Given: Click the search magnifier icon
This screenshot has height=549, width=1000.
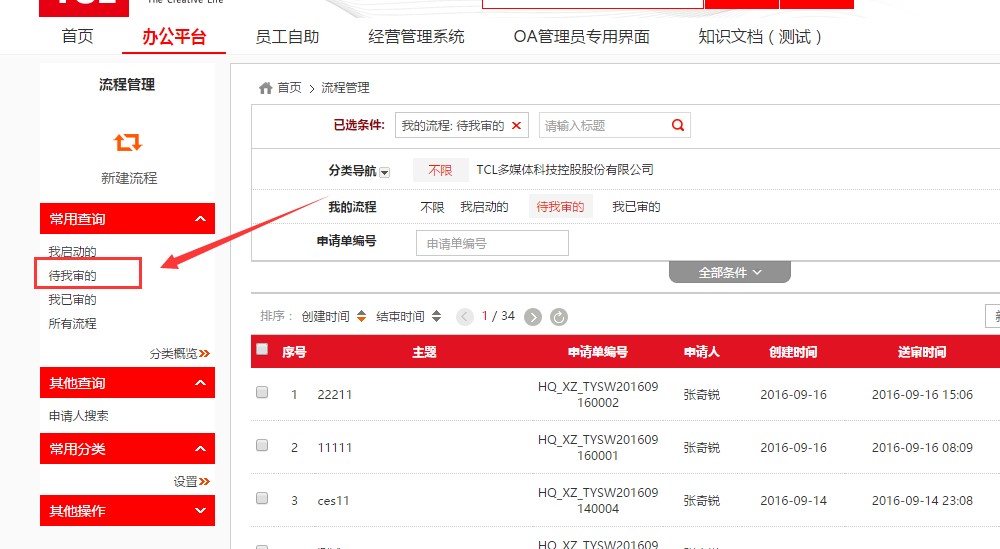Looking at the screenshot, I should (677, 125).
